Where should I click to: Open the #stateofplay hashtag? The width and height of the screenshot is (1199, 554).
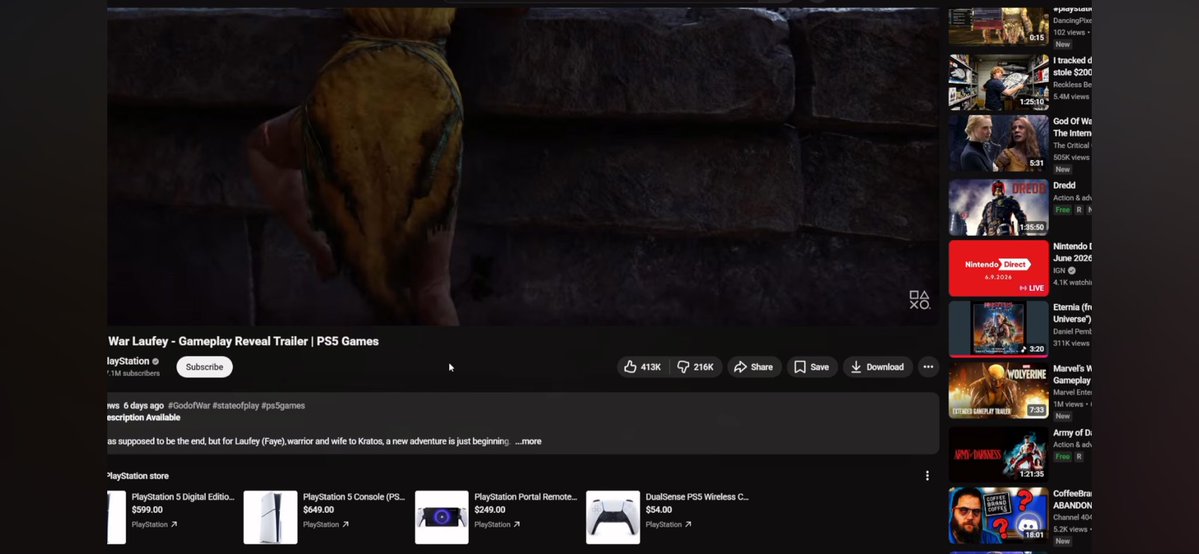point(236,406)
